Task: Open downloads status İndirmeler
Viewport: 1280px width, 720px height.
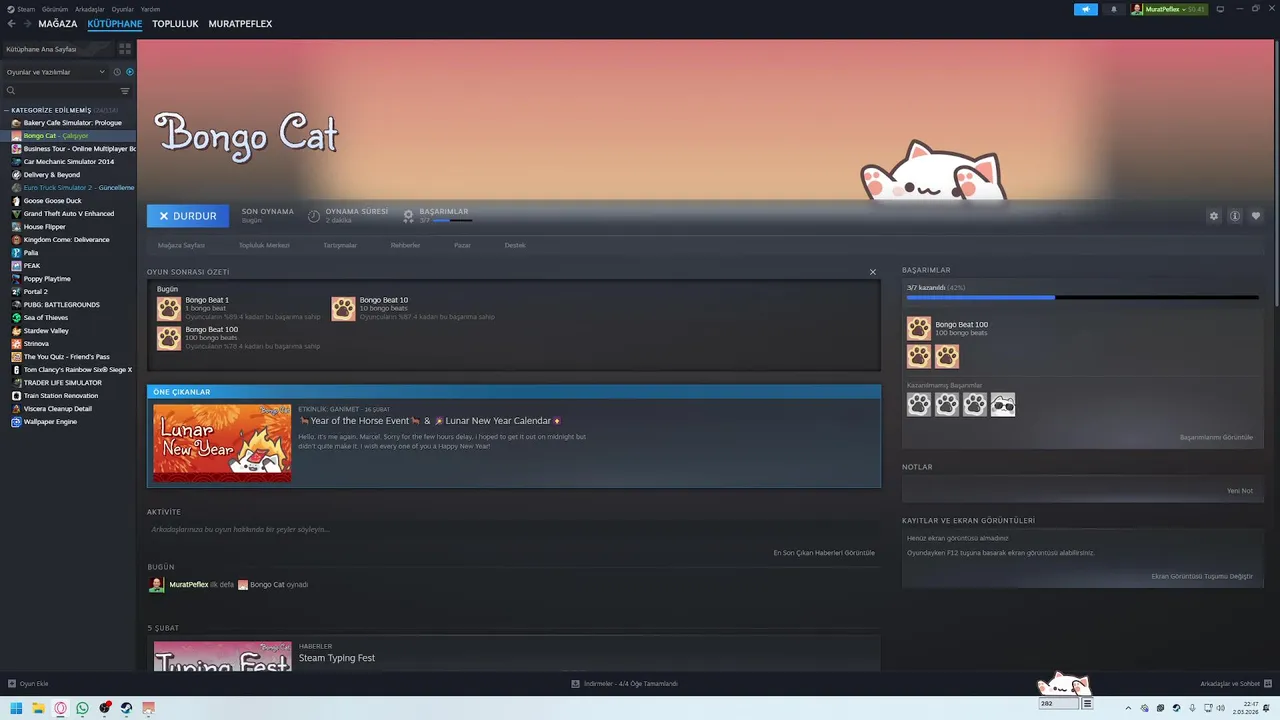Action: 625,684
